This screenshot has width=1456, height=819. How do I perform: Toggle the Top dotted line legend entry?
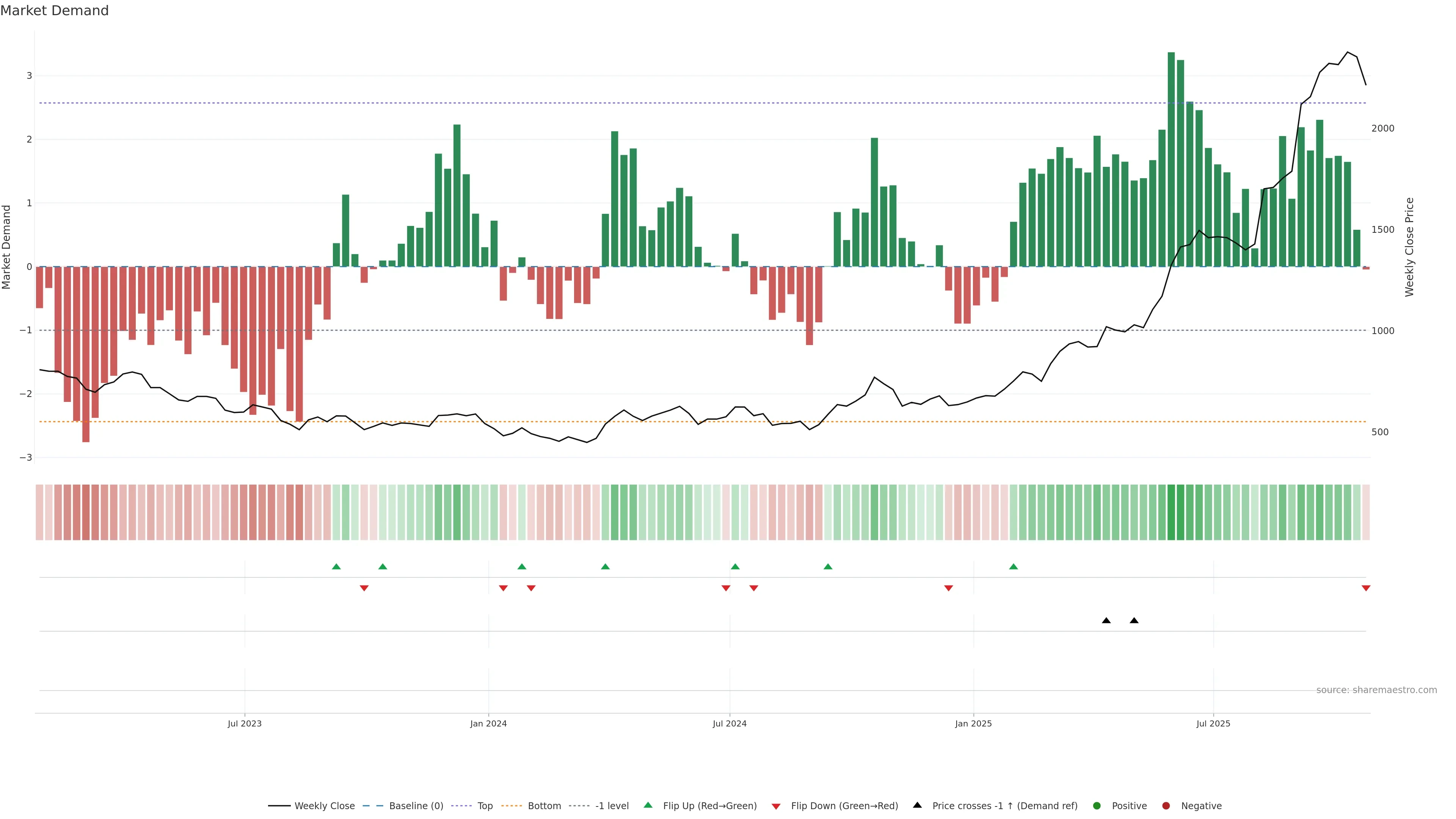point(485,806)
